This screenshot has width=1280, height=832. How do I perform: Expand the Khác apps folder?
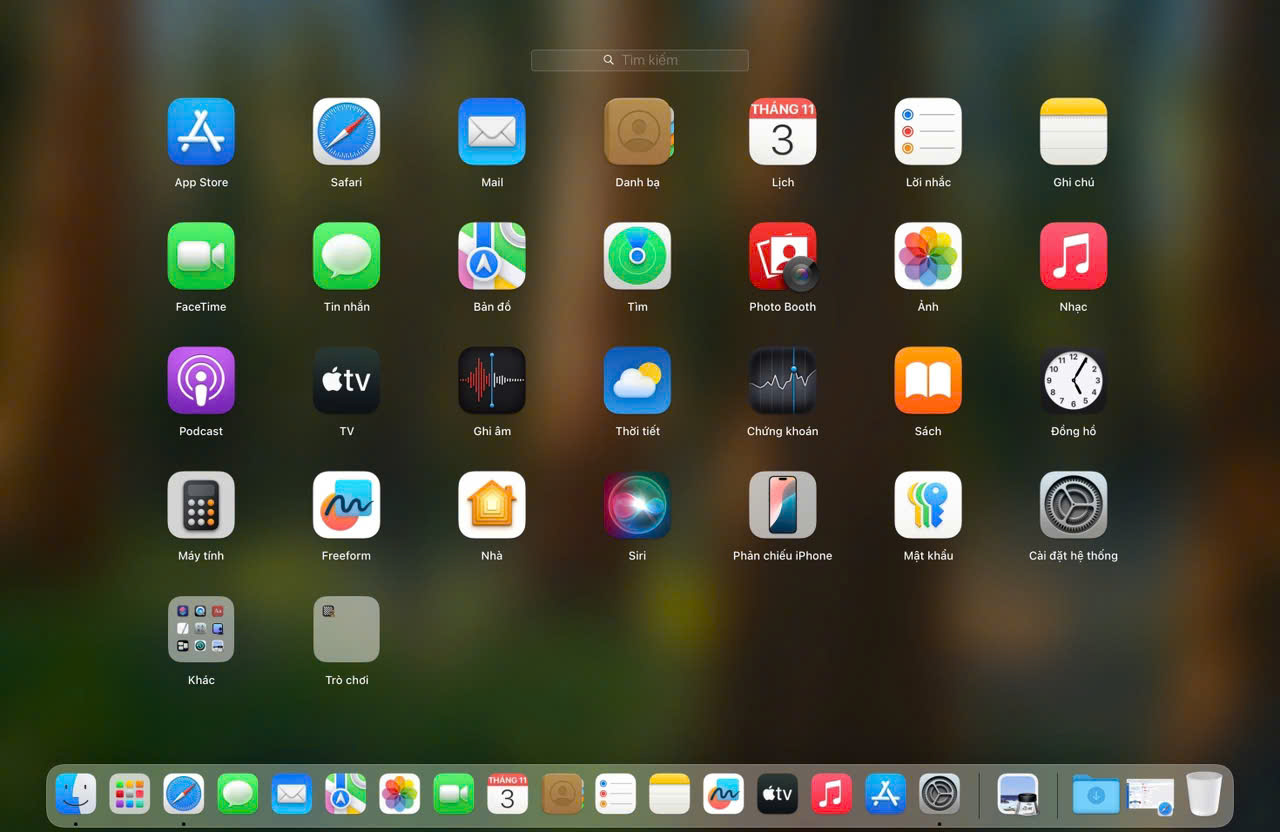tap(201, 629)
